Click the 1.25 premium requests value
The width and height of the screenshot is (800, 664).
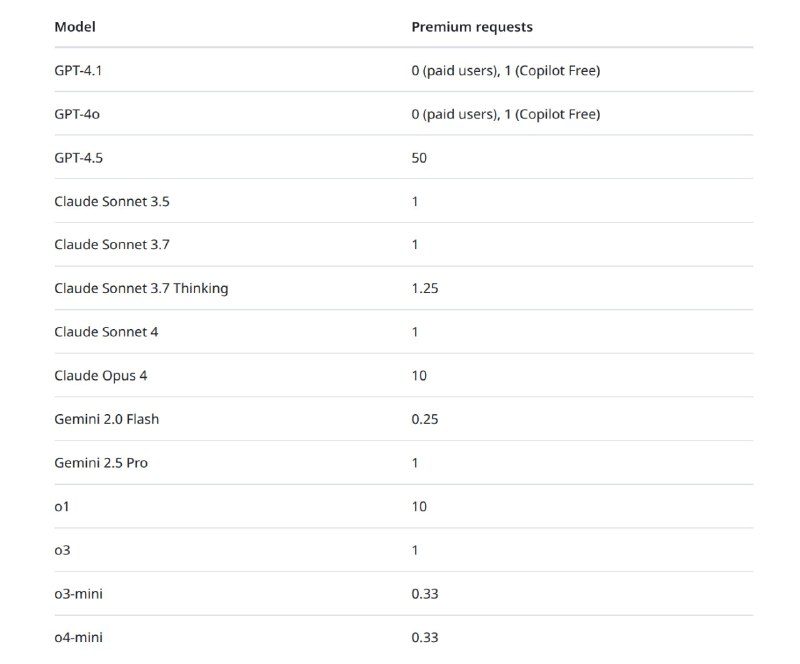click(x=425, y=288)
